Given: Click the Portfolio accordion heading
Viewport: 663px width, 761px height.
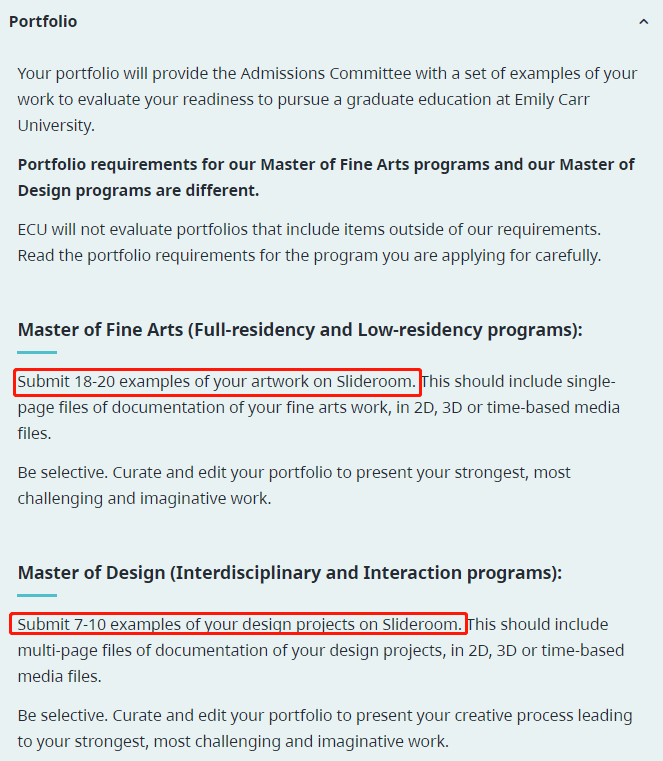Looking at the screenshot, I should [x=43, y=22].
